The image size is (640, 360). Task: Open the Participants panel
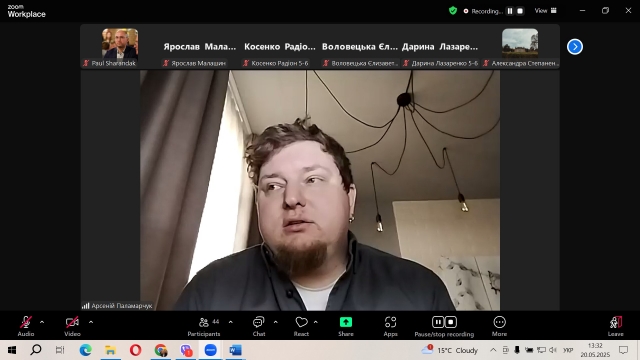pyautogui.click(x=204, y=326)
